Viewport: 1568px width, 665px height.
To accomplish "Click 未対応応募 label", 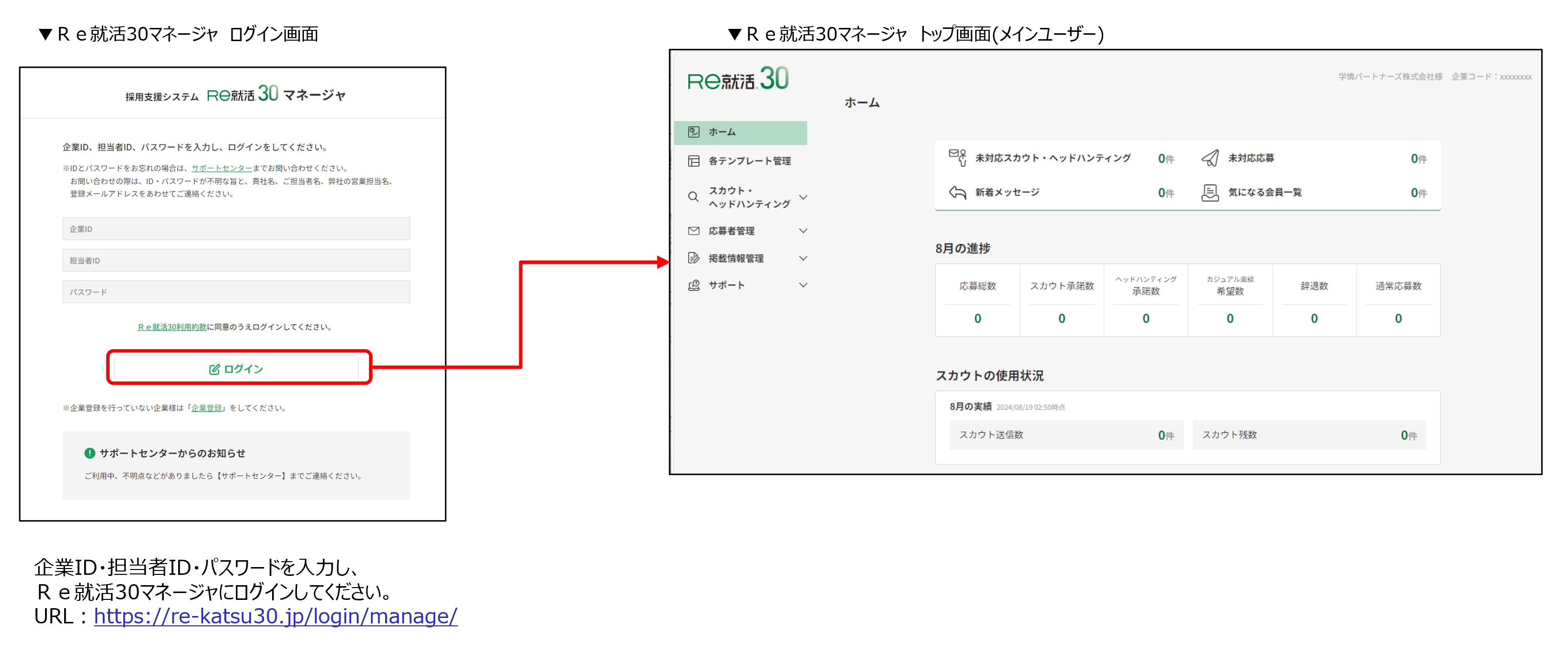I will (x=1251, y=158).
